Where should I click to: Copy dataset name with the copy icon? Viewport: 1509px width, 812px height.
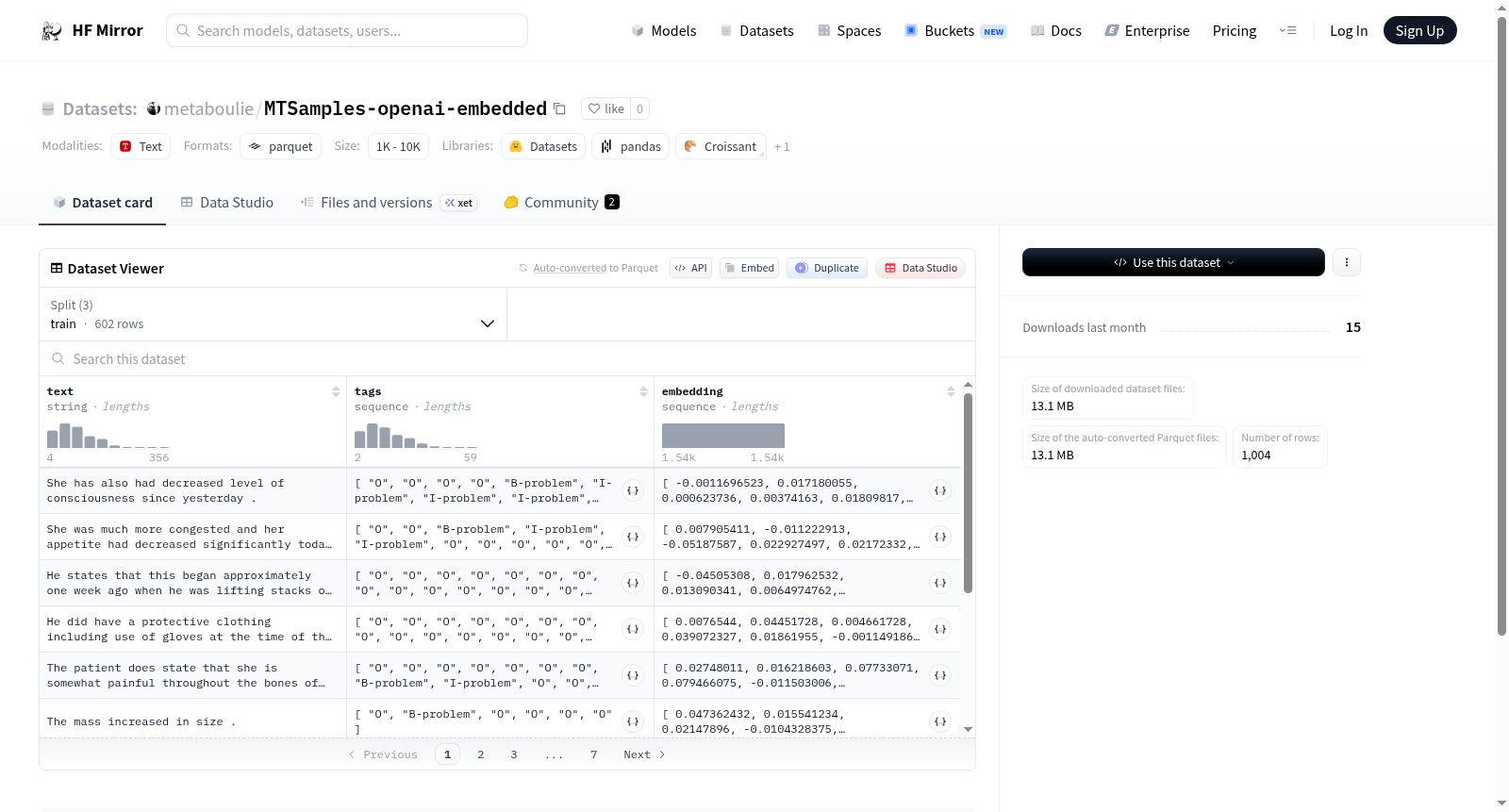coord(559,108)
